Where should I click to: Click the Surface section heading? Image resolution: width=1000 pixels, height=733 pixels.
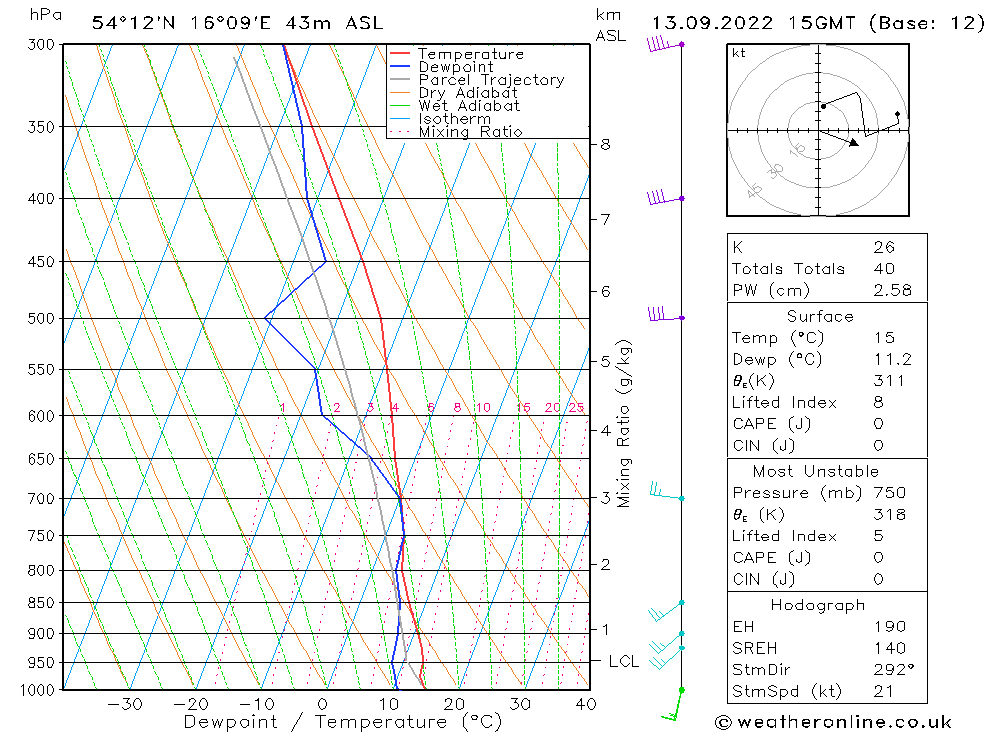coord(820,316)
